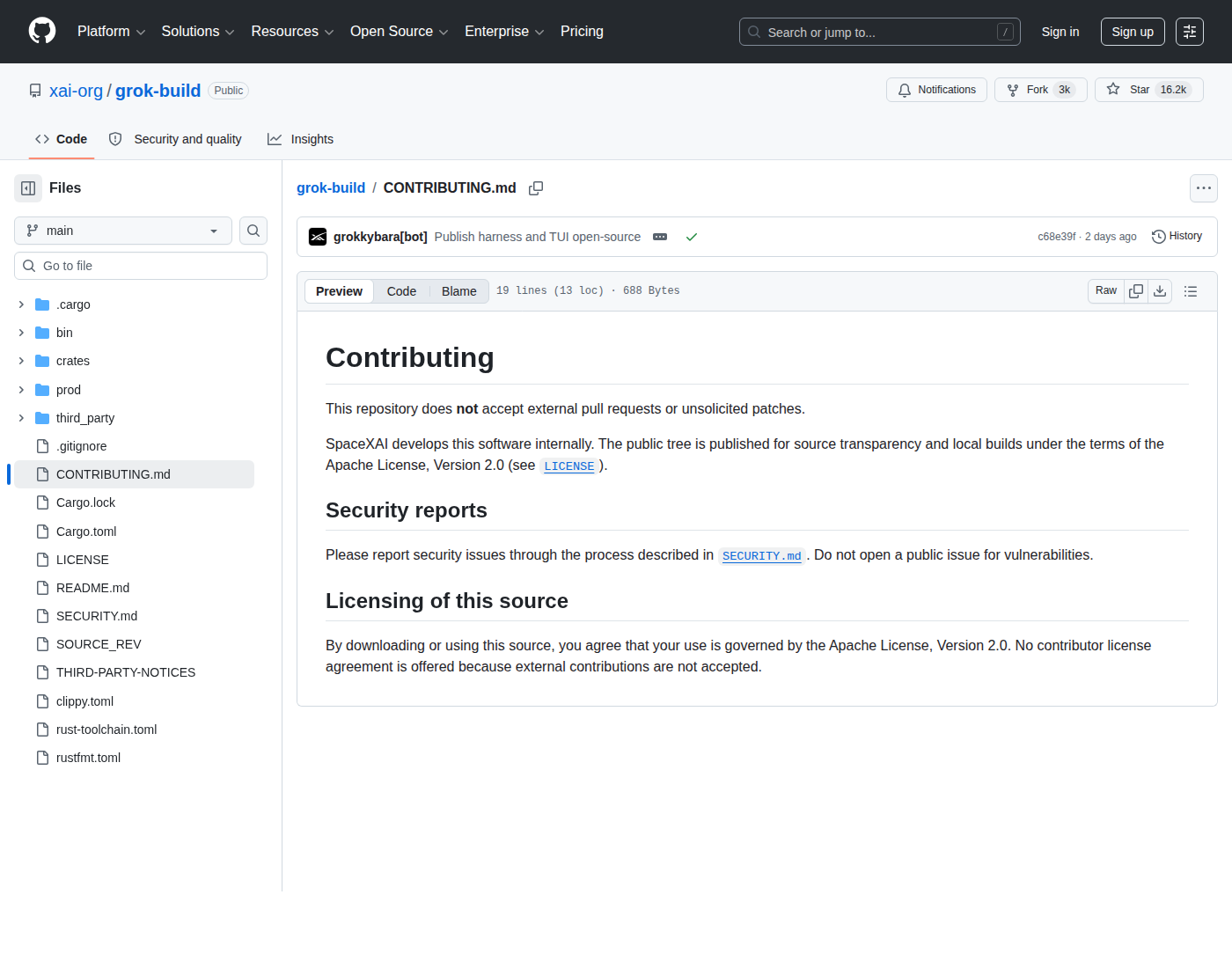This screenshot has height=968, width=1232.
Task: Open the bin folder icon
Action: pos(42,333)
